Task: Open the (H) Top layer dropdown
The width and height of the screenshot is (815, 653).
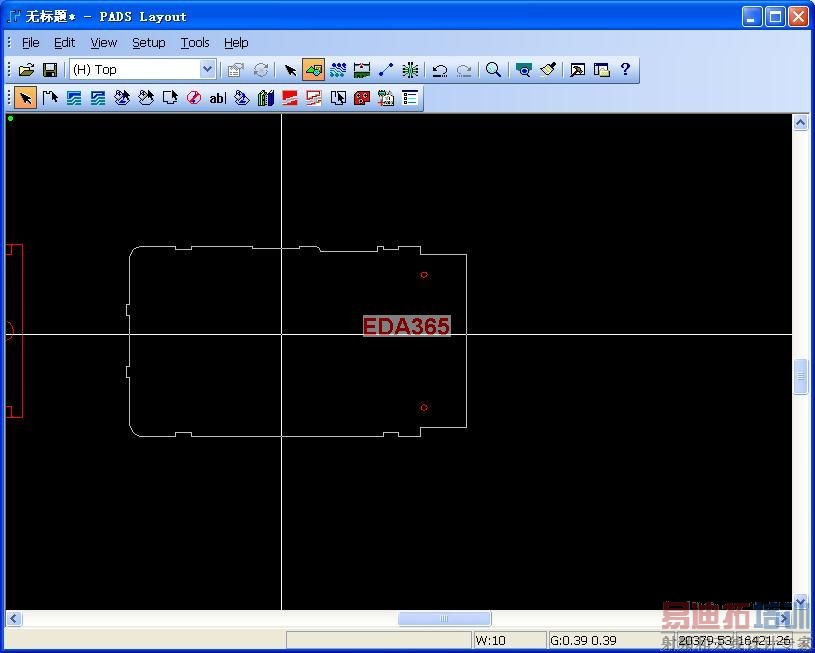Action: [208, 70]
